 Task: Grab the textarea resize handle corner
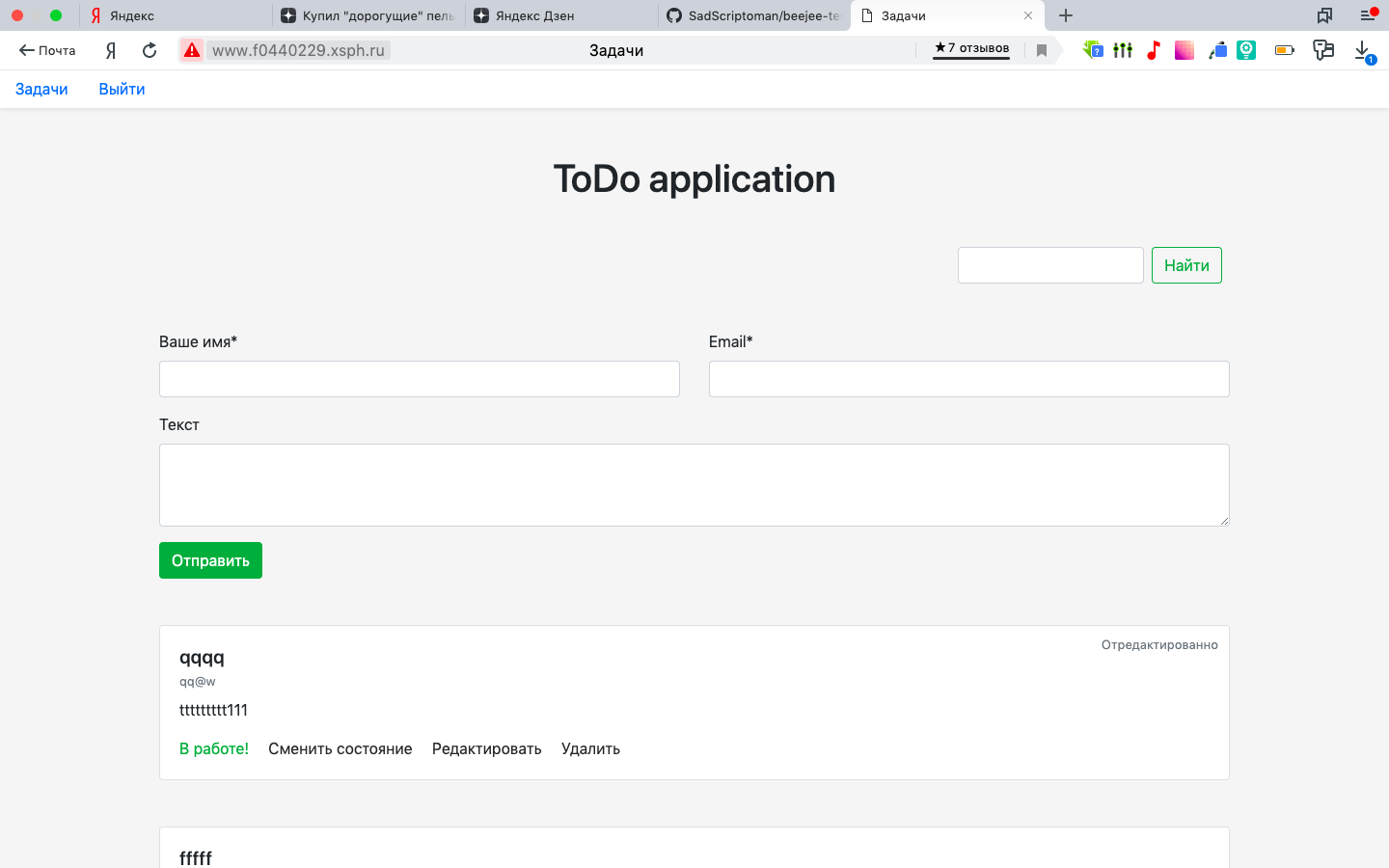(1224, 521)
